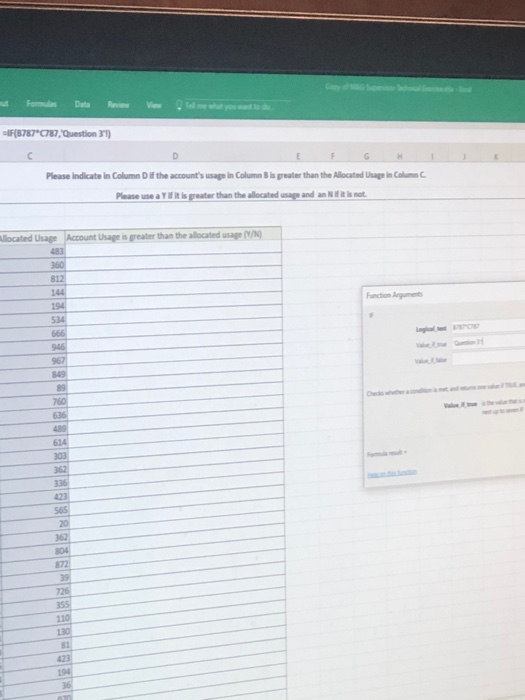
Task: Select the column D header
Action: click(x=175, y=156)
